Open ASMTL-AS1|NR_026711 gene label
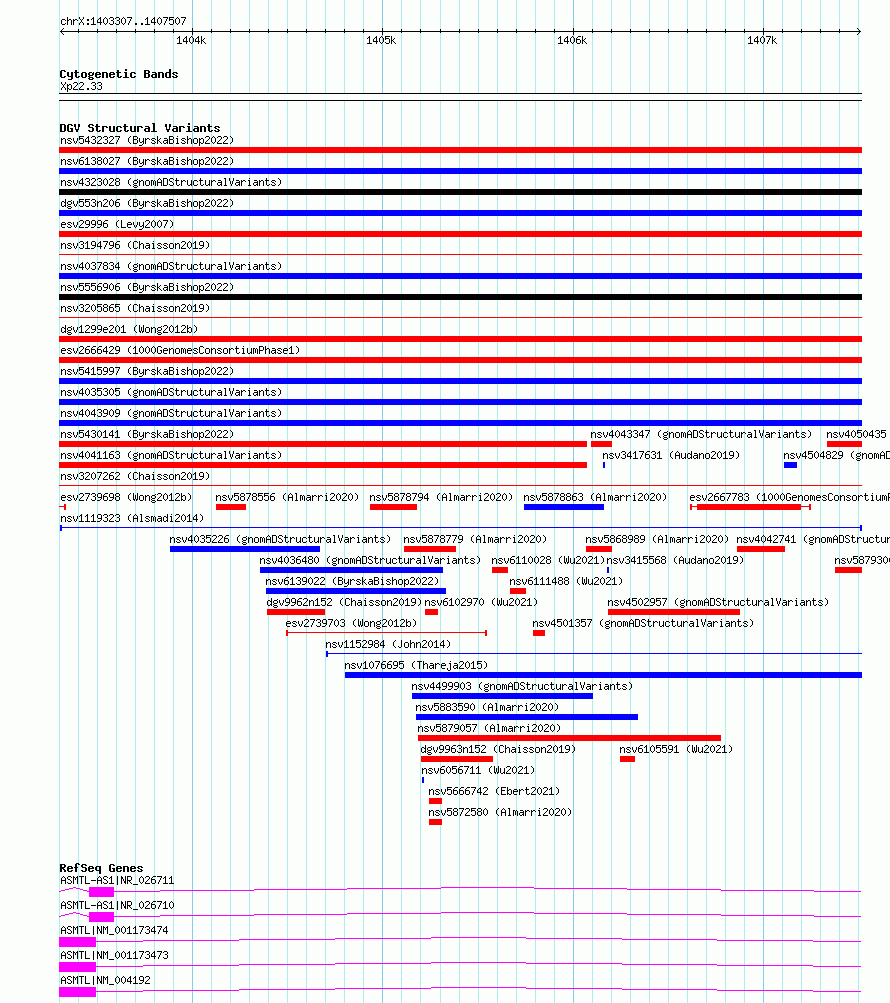Image resolution: width=890 pixels, height=1003 pixels. [x=117, y=880]
